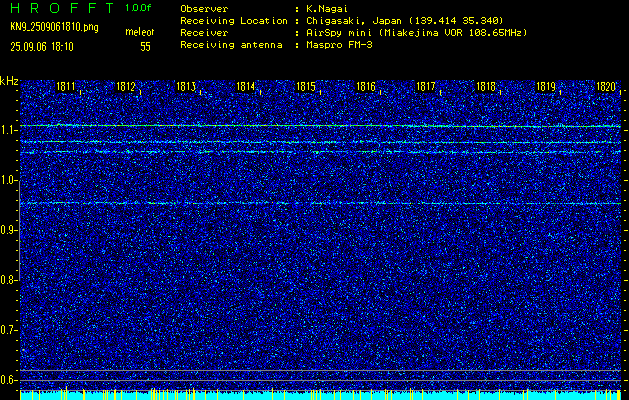Click the kHz axis unit label

pos(9,81)
